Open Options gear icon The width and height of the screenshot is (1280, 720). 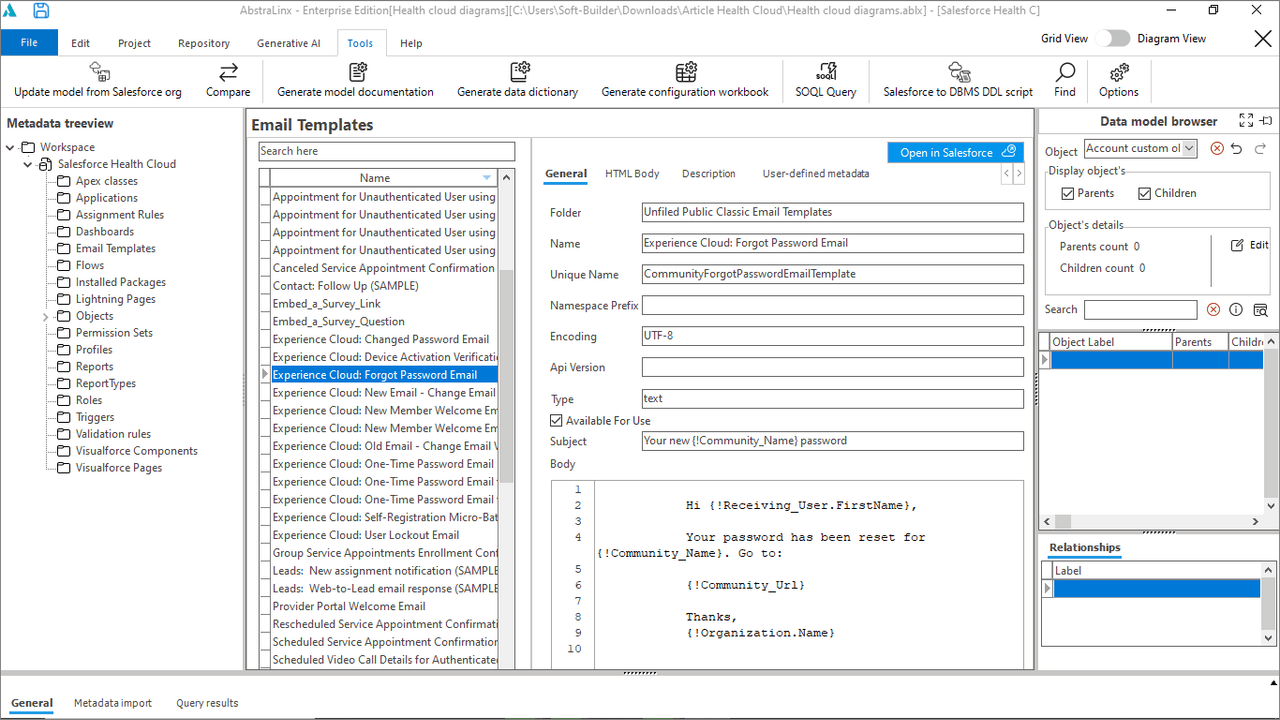tap(1119, 71)
